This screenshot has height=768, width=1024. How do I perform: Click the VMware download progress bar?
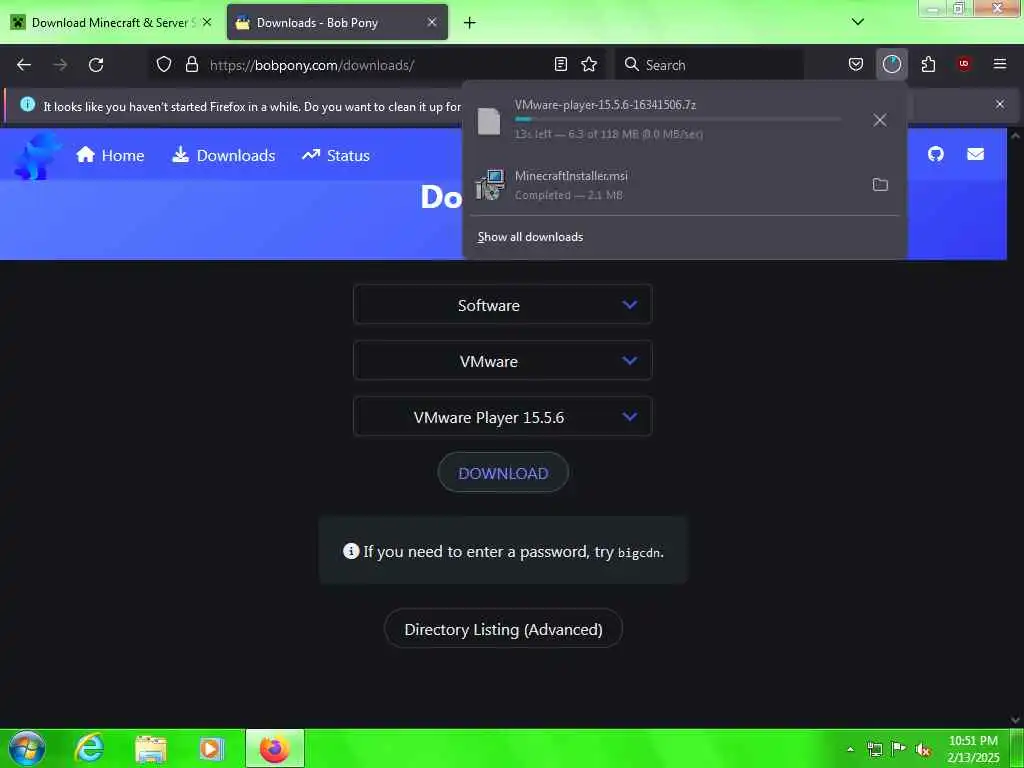point(678,120)
